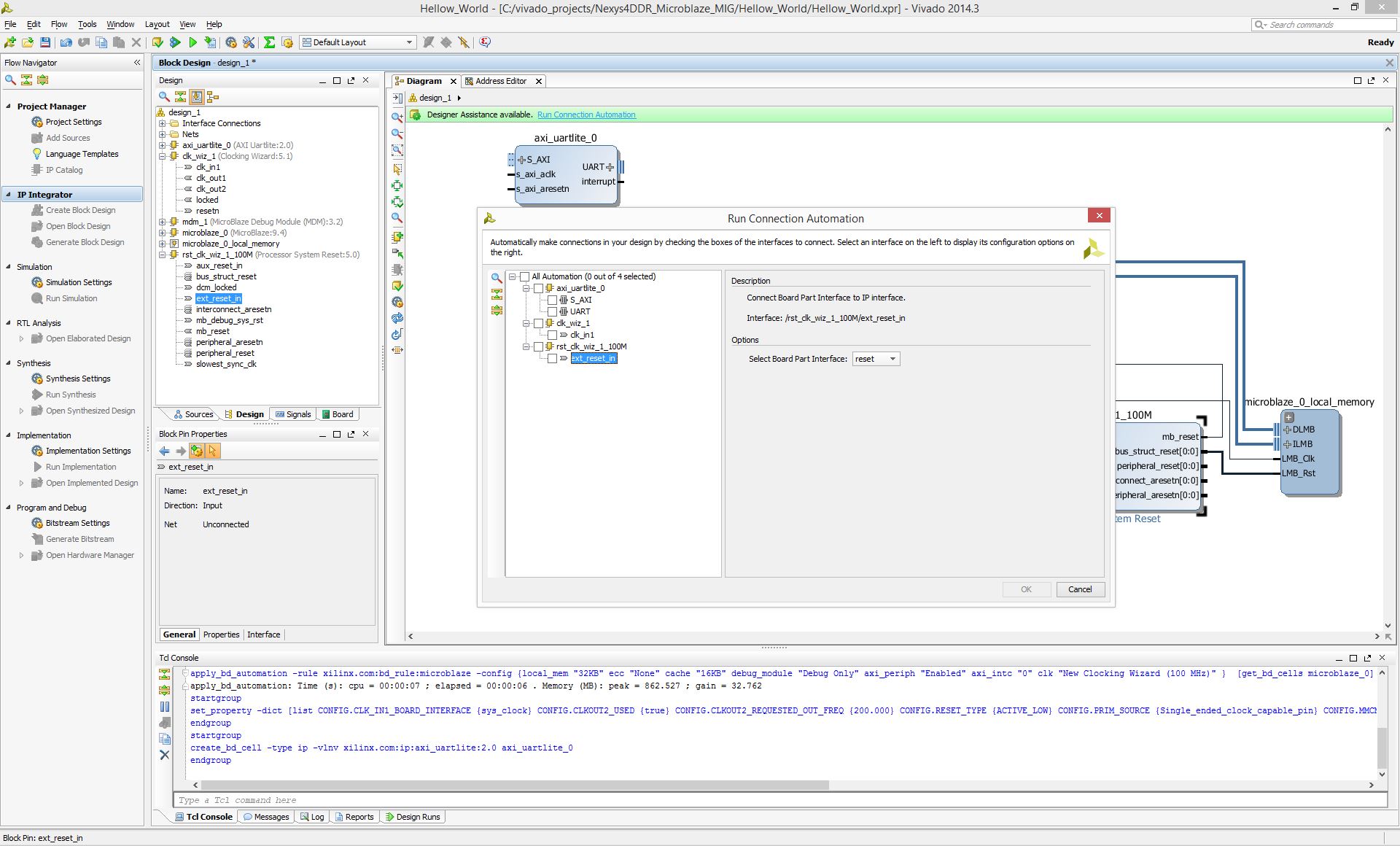1400x846 pixels.
Task: Expand the Open Synthesized Design entry
Action: (x=21, y=411)
